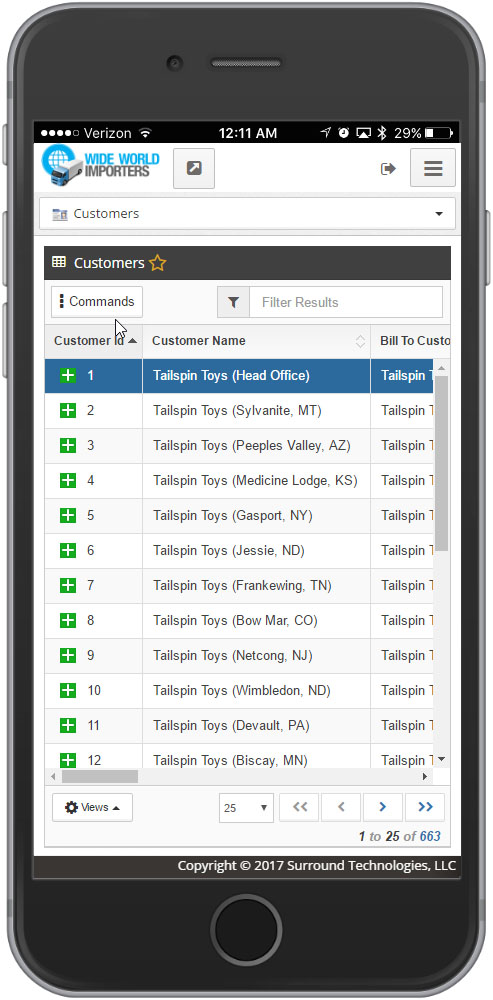Go to the last page of results
Viewport: 493px width, 1000px height.
click(425, 807)
